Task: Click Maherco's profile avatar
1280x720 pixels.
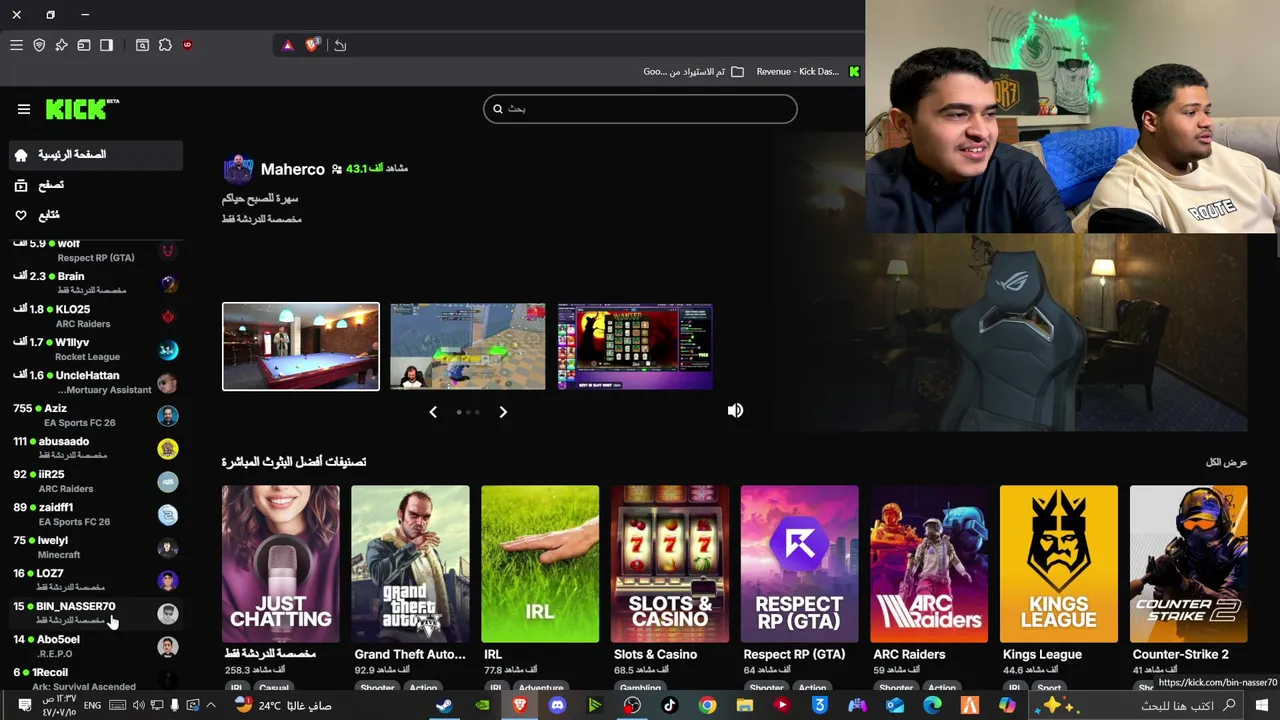Action: click(x=238, y=169)
